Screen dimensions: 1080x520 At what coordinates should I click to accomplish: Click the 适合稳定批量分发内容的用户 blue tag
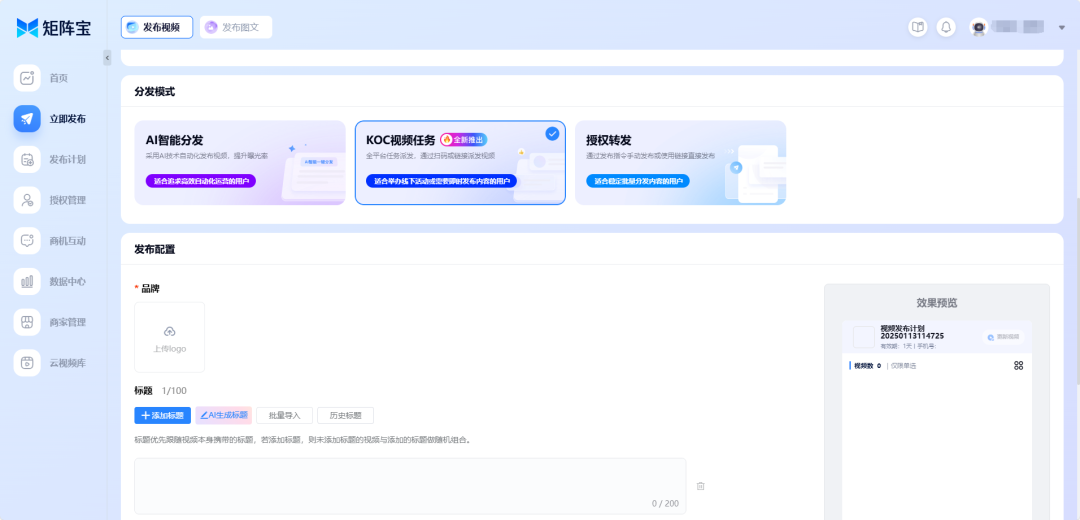pyautogui.click(x=638, y=181)
